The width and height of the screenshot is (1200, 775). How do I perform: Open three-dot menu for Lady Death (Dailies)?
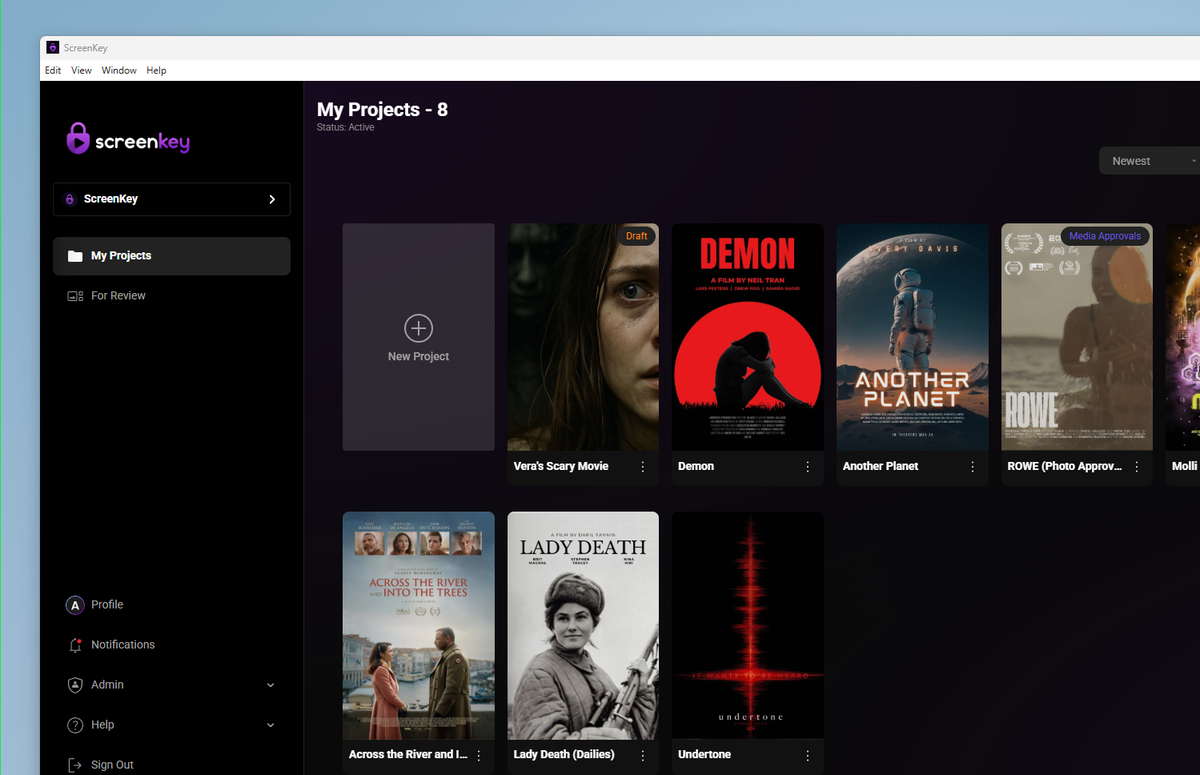coord(643,755)
